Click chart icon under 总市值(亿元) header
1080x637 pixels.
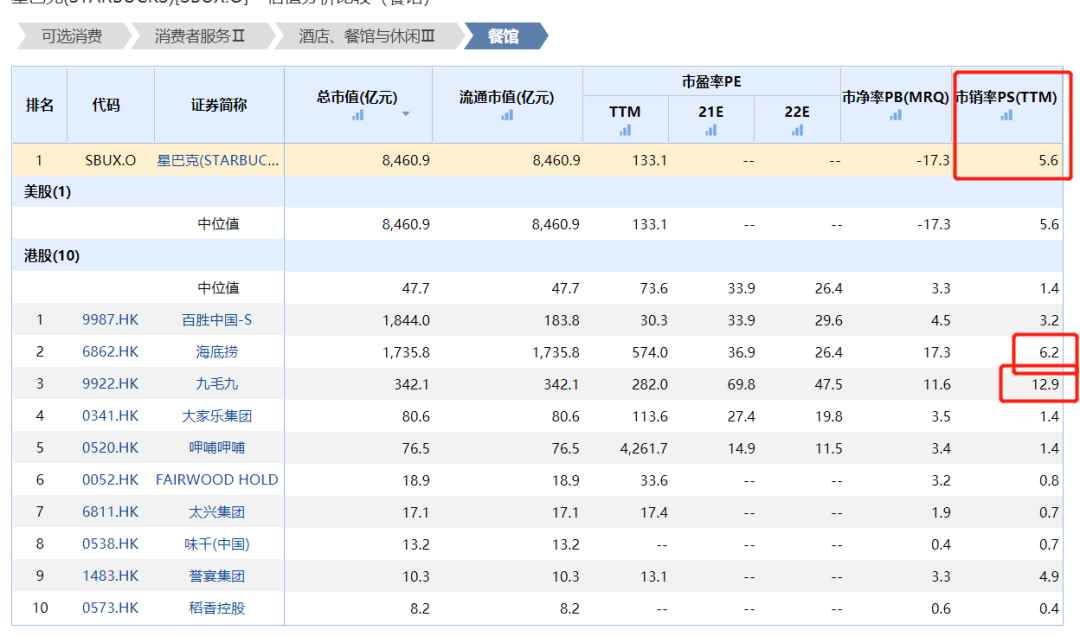[x=358, y=115]
